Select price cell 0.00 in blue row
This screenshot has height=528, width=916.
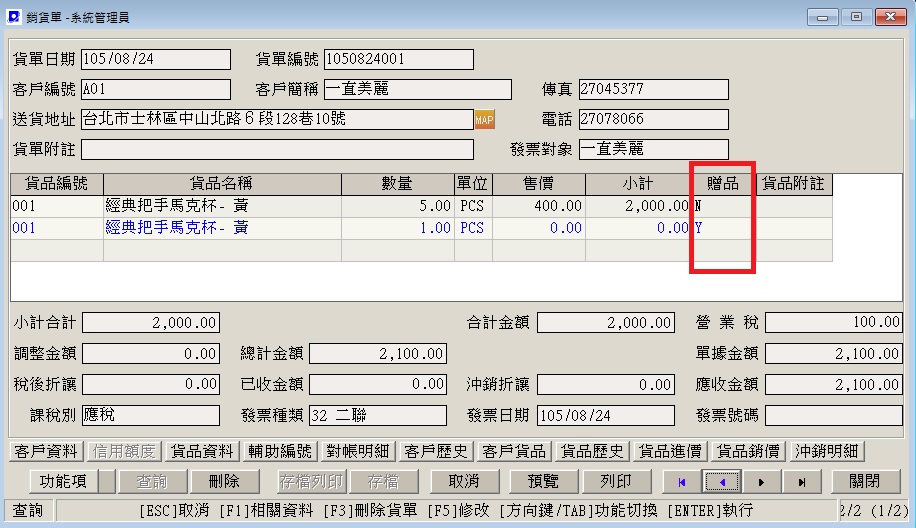(539, 228)
